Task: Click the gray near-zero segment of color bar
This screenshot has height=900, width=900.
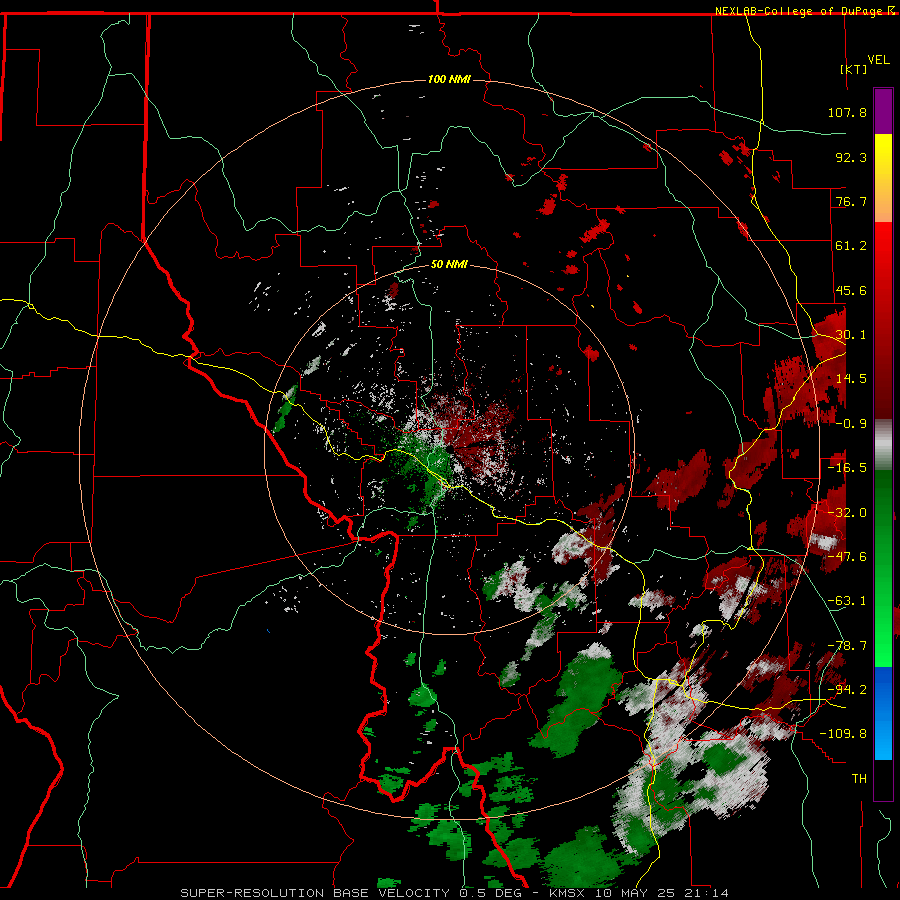Action: point(883,445)
